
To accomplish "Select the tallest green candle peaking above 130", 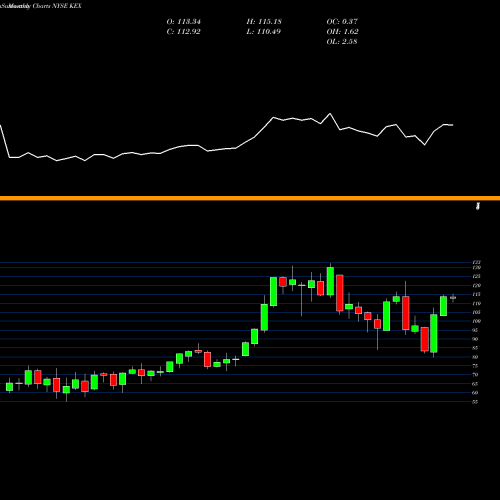I will (x=330, y=281).
